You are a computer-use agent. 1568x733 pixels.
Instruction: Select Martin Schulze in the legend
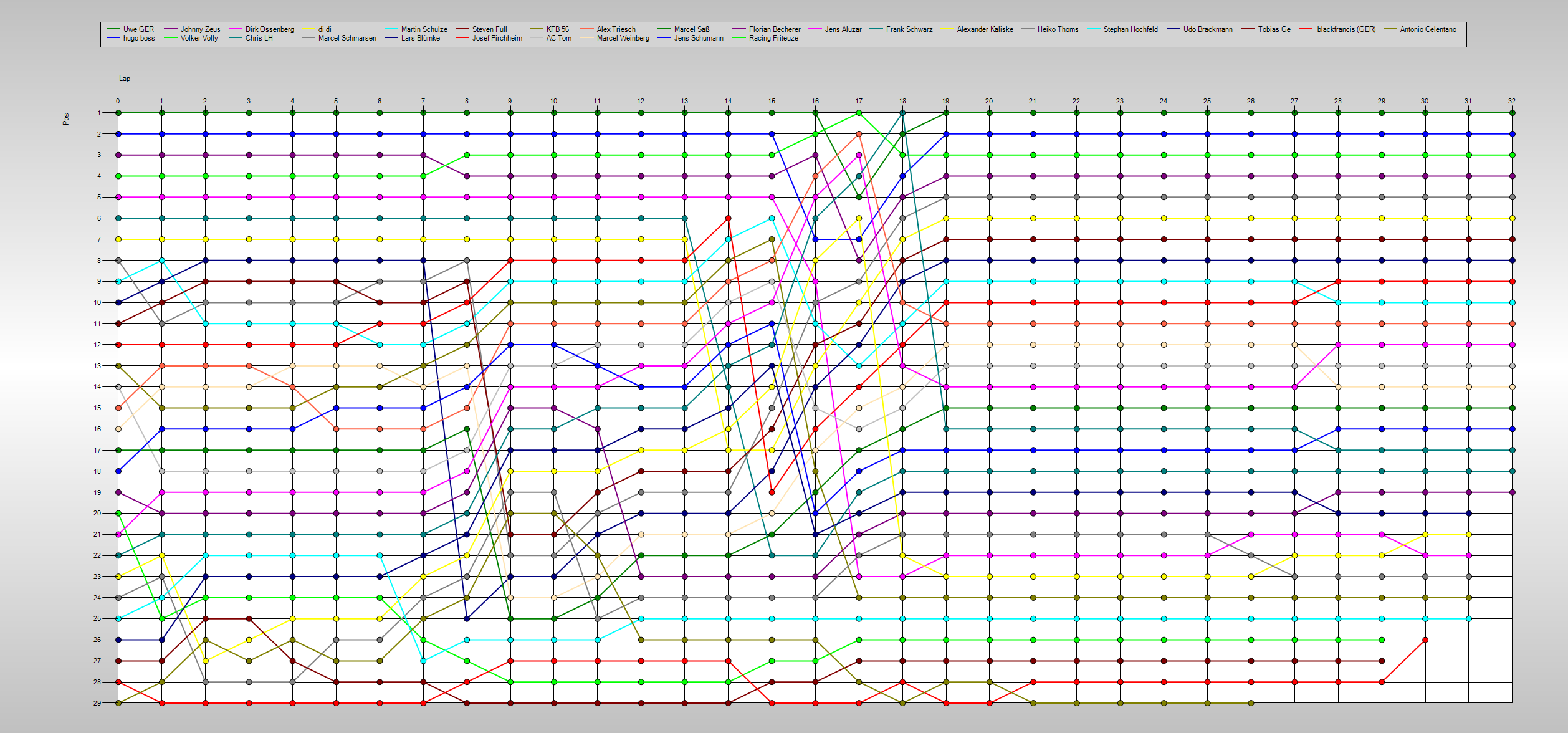[x=416, y=29]
